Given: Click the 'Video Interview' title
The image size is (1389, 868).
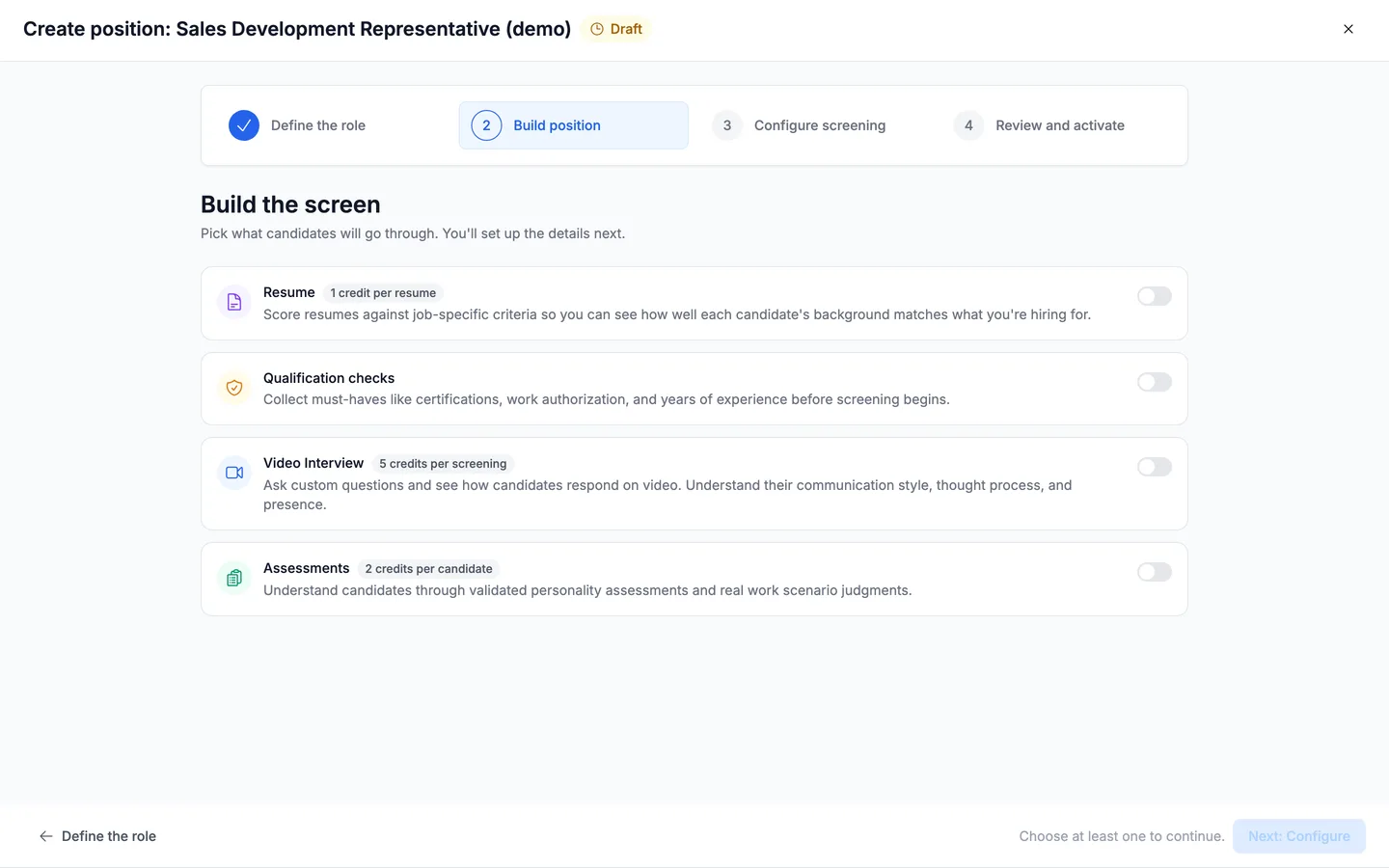Looking at the screenshot, I should 313,463.
